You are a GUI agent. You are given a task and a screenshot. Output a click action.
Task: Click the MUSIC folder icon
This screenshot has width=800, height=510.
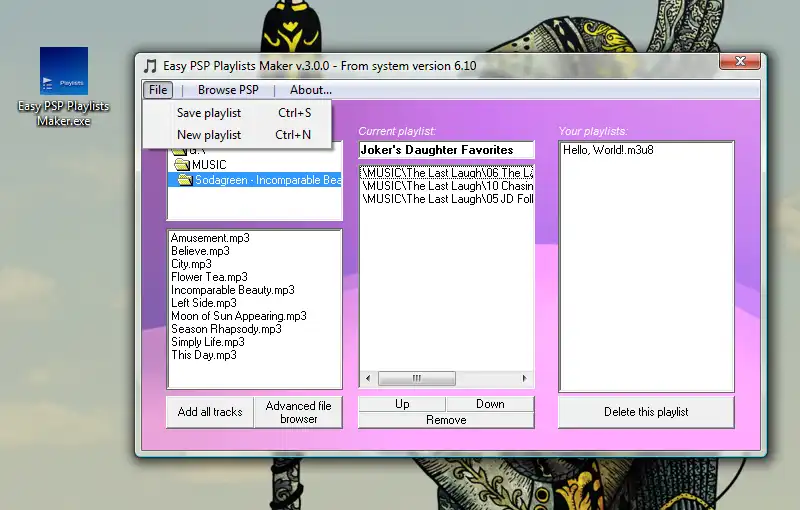pos(182,164)
